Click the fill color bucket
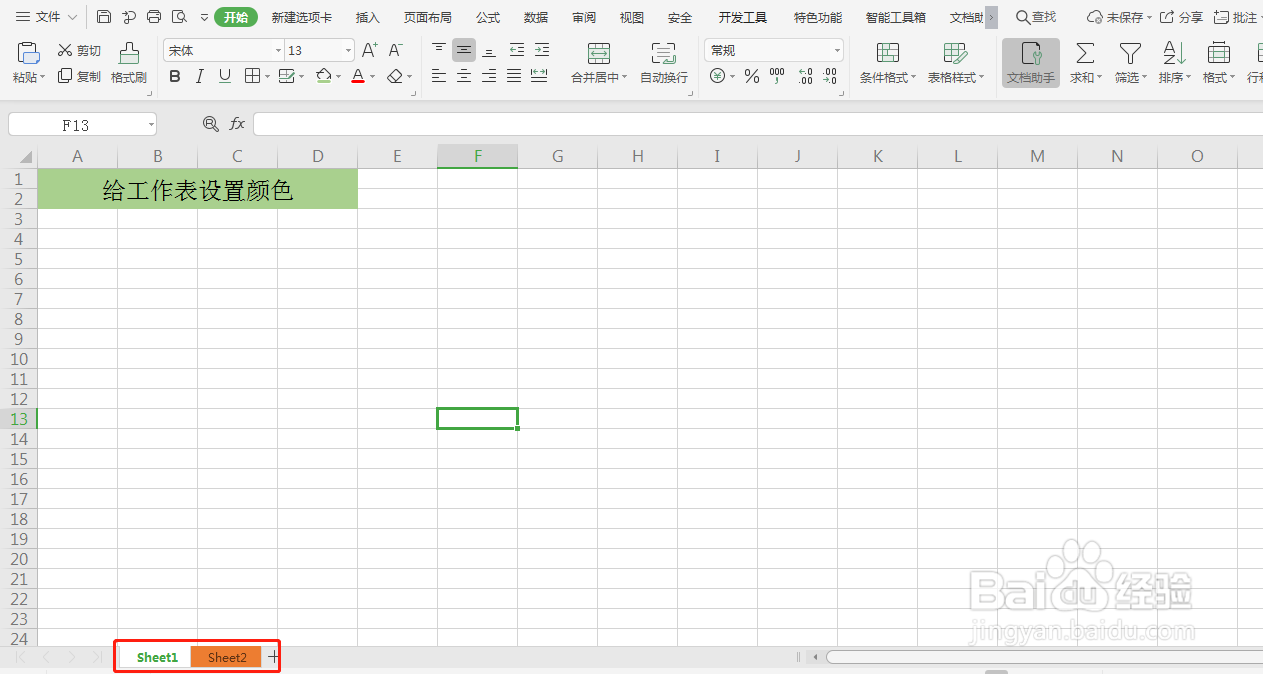The height and width of the screenshot is (674, 1263). click(x=323, y=76)
